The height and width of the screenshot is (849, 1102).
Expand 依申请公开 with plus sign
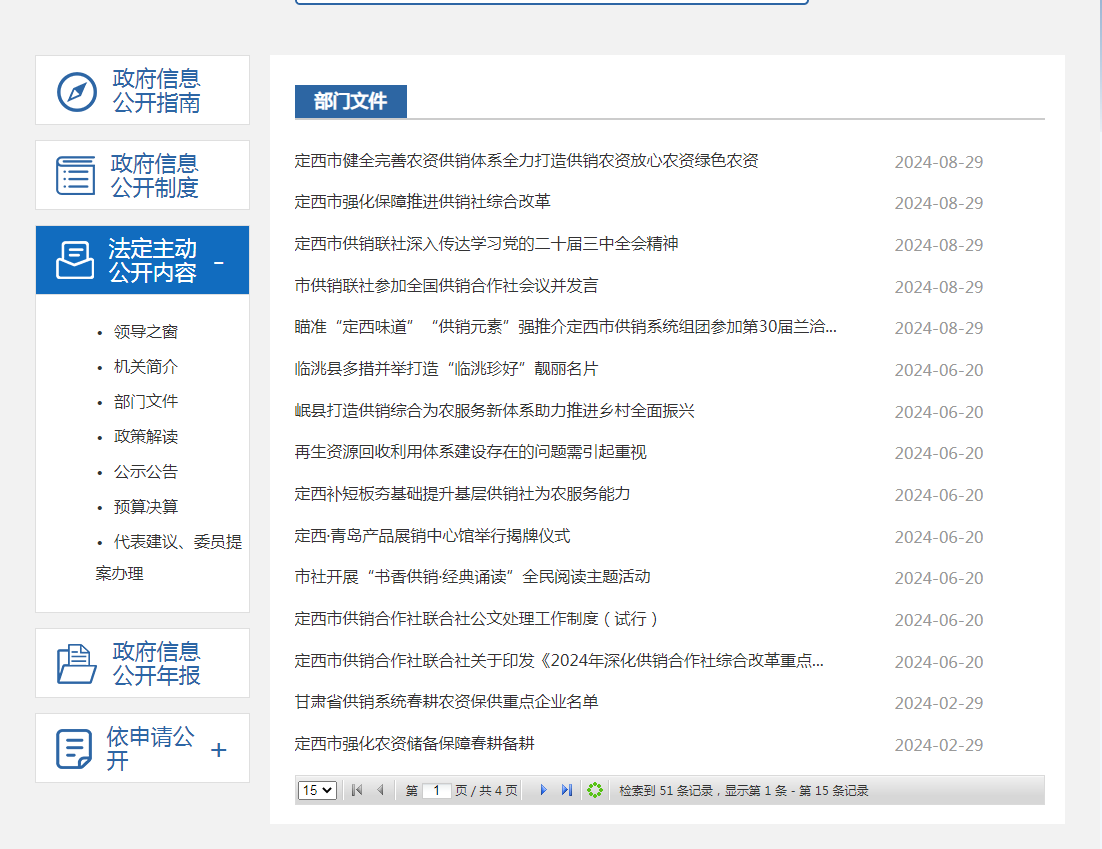[219, 750]
